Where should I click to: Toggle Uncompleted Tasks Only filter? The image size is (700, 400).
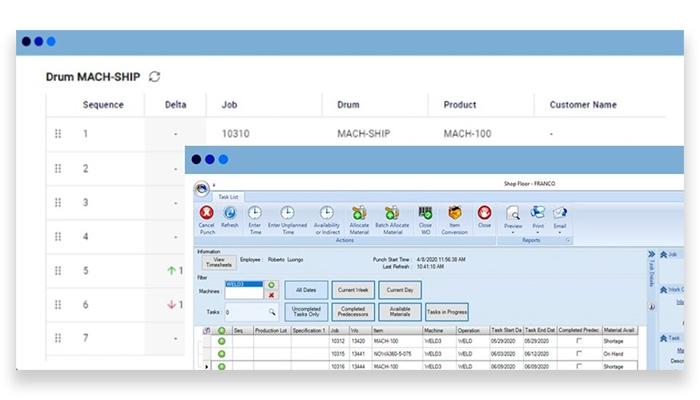[306, 312]
